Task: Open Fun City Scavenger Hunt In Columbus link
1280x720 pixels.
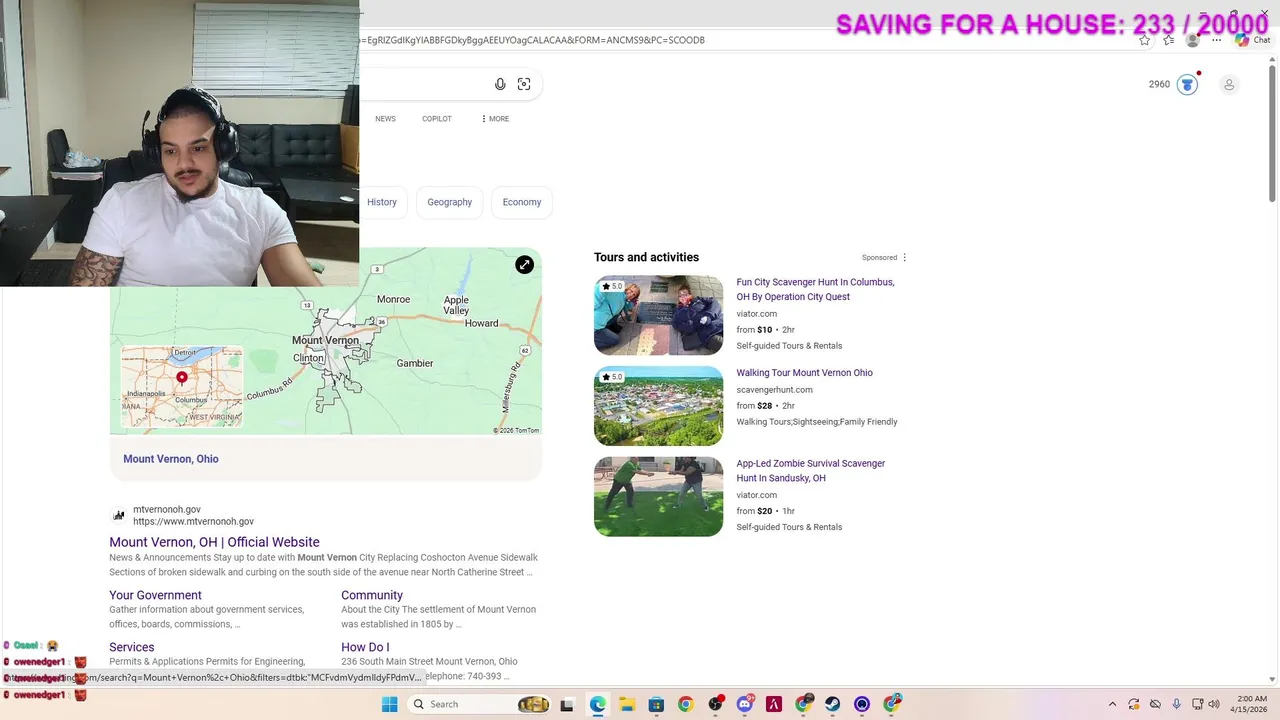Action: coord(815,289)
